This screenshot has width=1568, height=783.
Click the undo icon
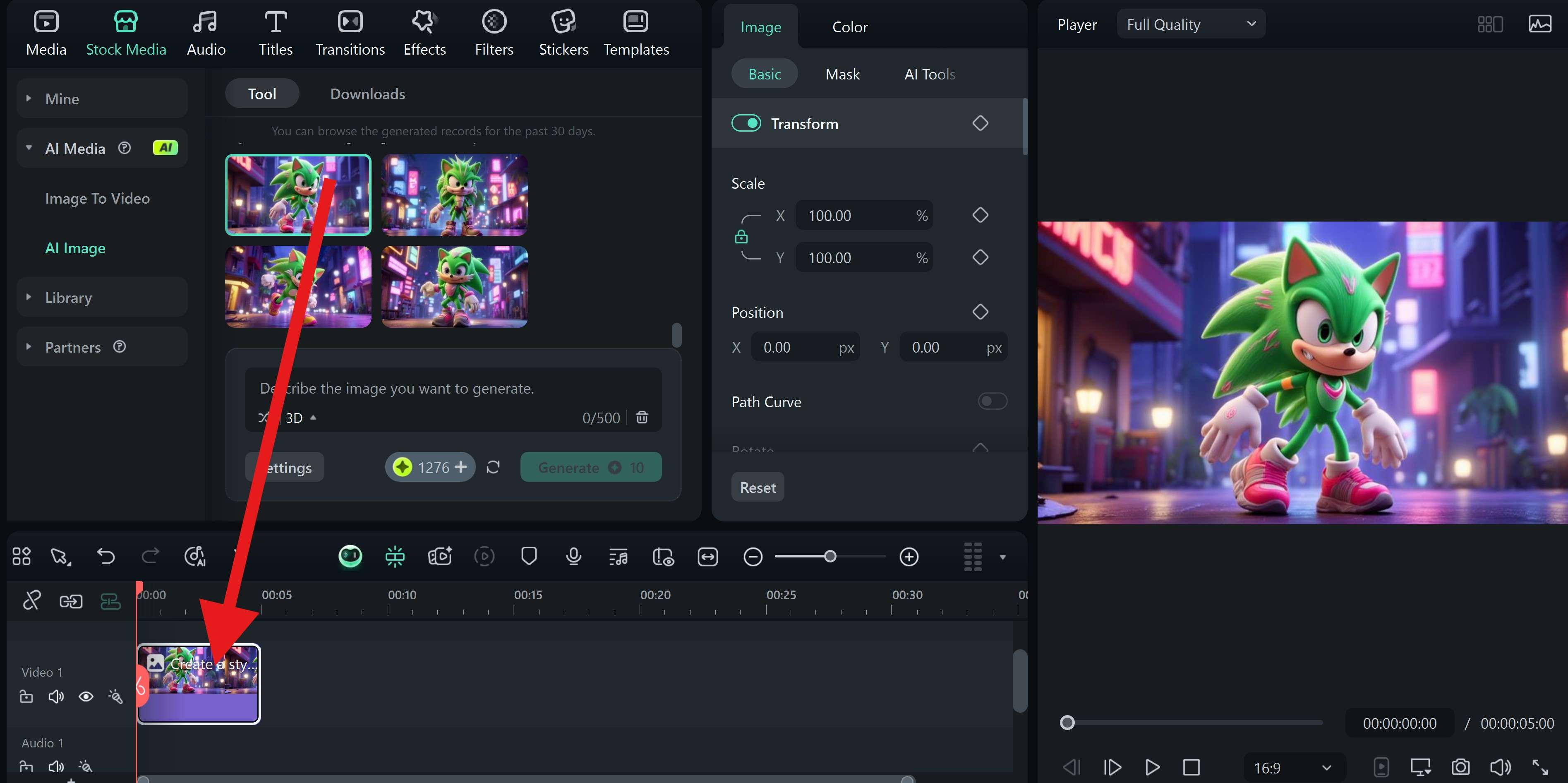point(106,556)
